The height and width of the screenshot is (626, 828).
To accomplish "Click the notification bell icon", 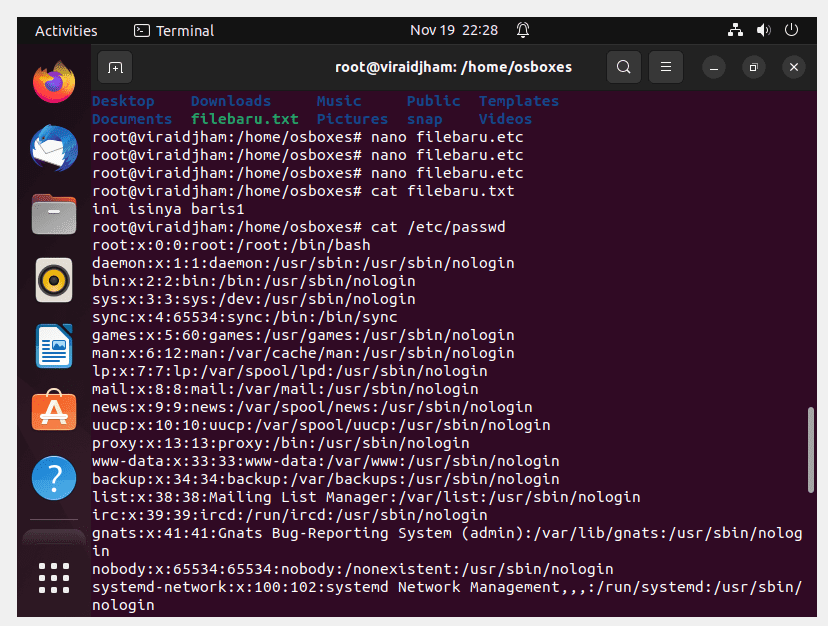I will pos(523,30).
